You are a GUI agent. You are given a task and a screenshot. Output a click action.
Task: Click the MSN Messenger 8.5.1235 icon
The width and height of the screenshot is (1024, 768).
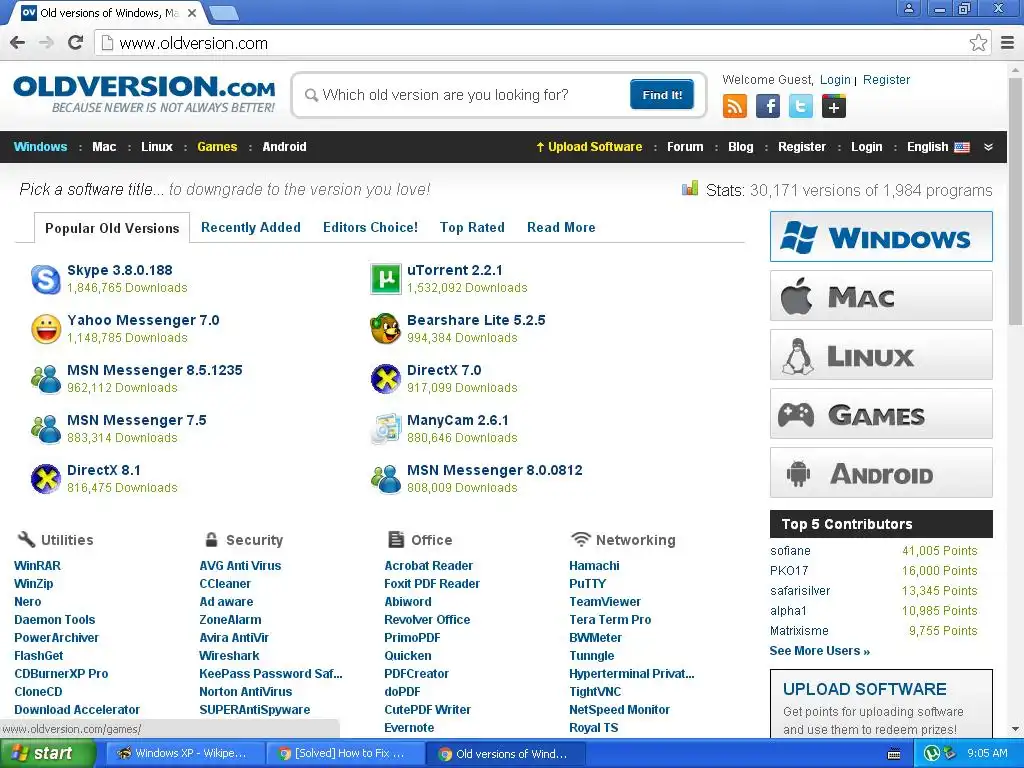point(46,379)
